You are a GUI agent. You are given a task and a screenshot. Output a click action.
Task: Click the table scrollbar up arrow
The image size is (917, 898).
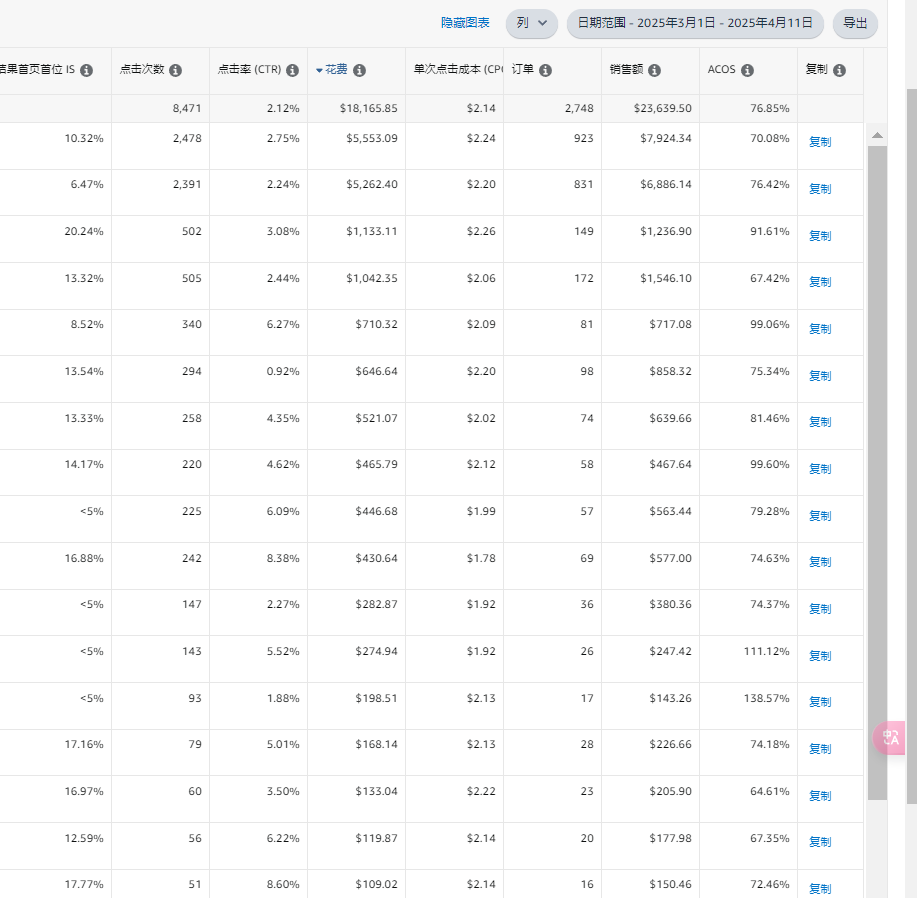coord(877,136)
